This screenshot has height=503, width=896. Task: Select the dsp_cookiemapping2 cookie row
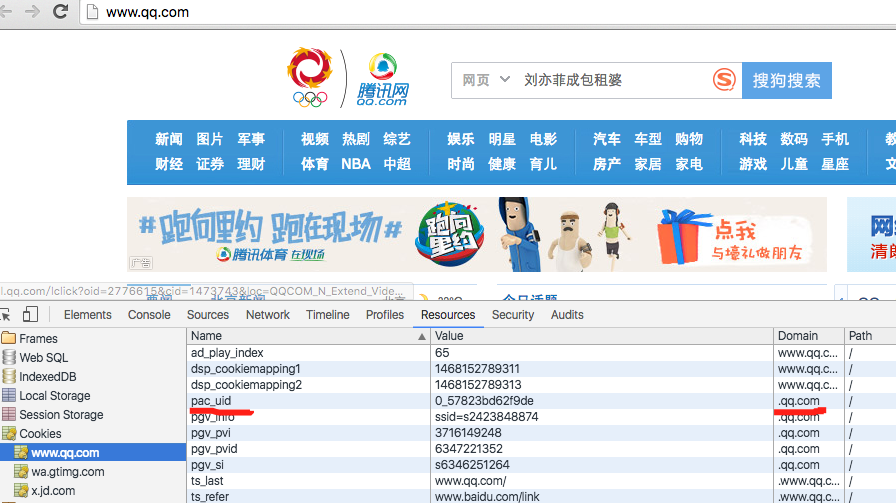(x=541, y=385)
